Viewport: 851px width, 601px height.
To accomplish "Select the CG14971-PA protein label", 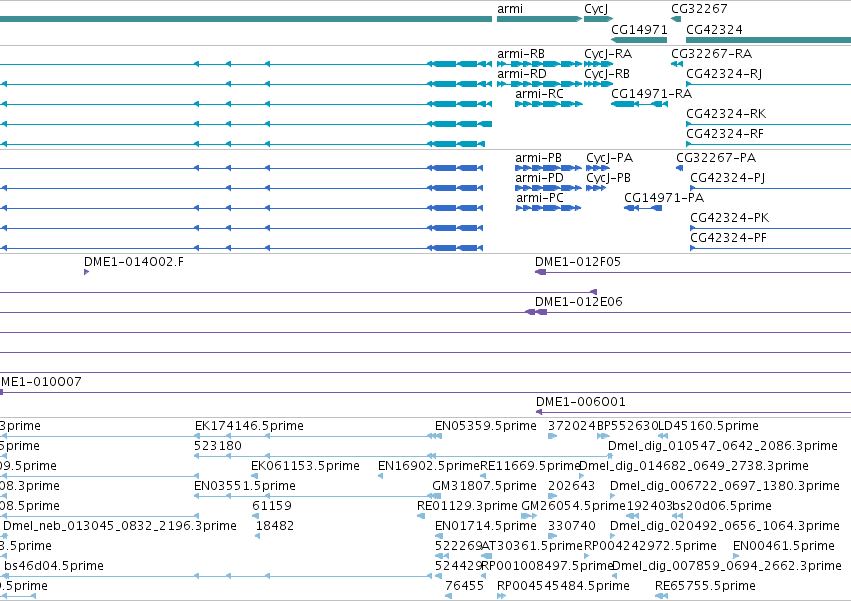I will pyautogui.click(x=664, y=198).
